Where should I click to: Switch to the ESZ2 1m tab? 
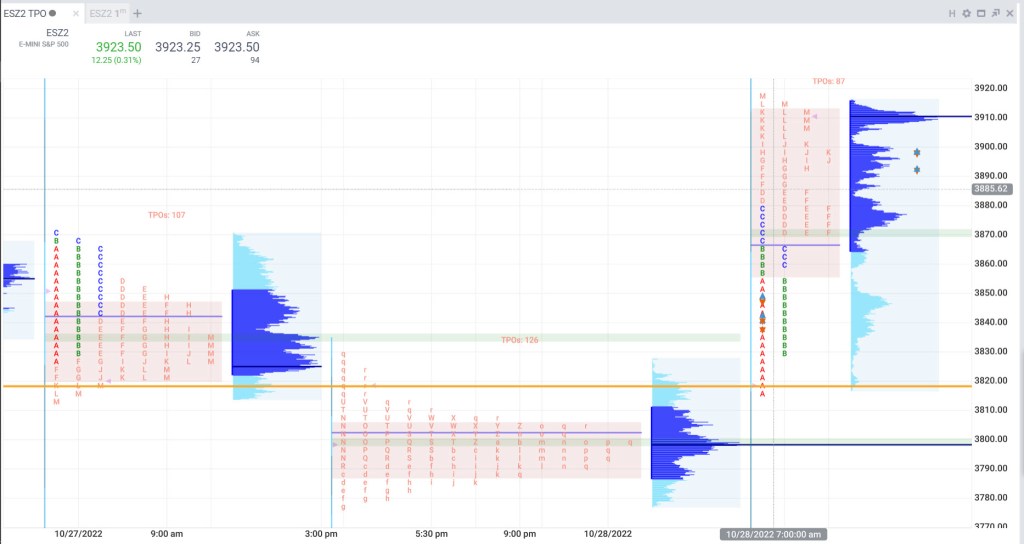[106, 13]
